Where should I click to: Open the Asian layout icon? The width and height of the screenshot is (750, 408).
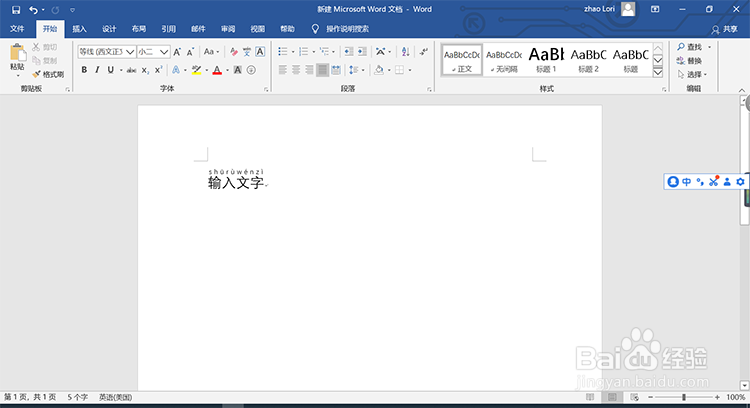[x=381, y=52]
